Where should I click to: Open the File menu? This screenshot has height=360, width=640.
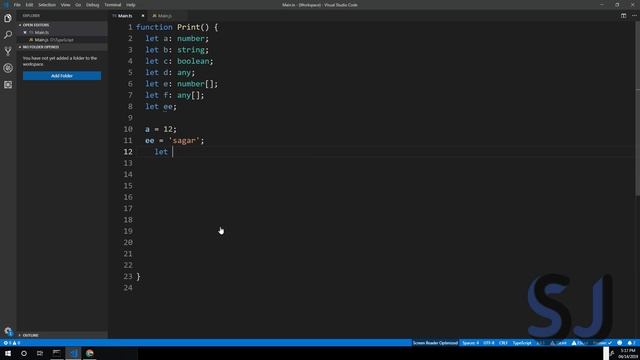pyautogui.click(x=17, y=5)
